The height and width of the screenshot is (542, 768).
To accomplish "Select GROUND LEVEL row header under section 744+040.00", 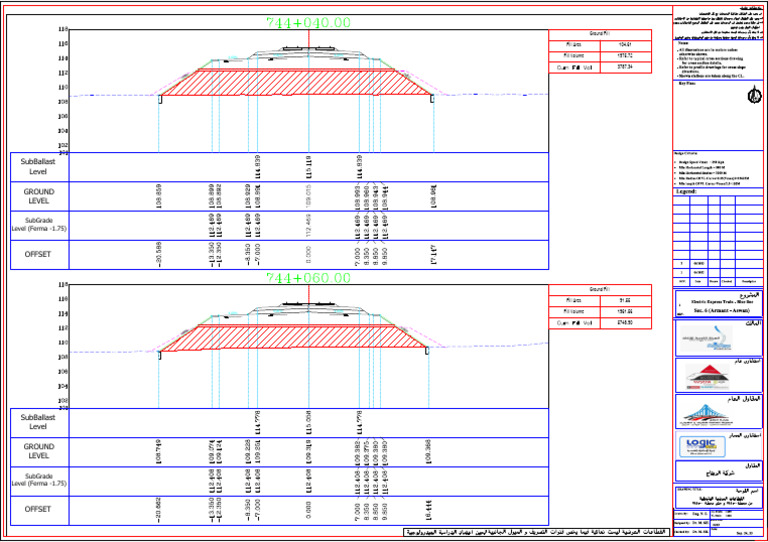I will click(39, 196).
